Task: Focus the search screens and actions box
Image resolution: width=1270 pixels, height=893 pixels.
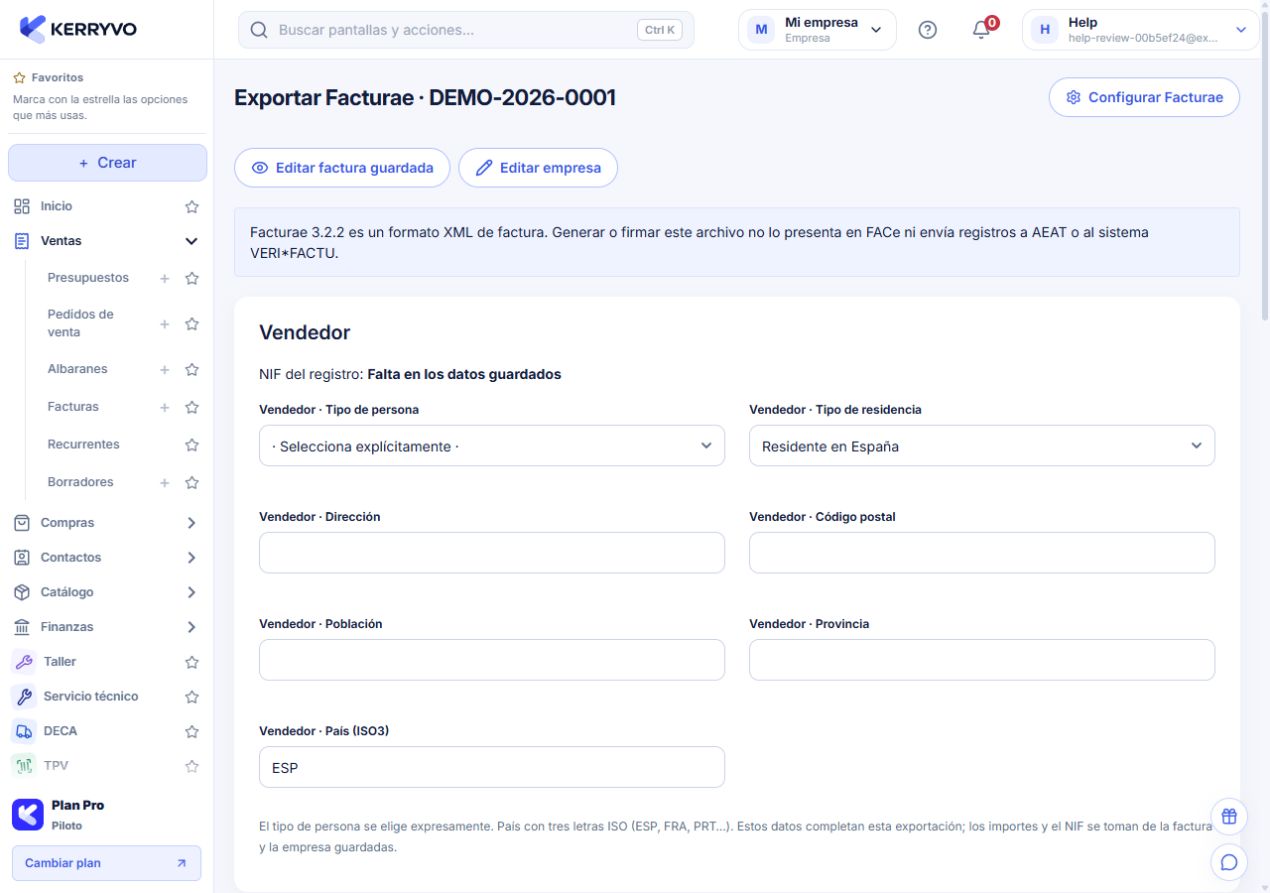Action: pos(466,30)
